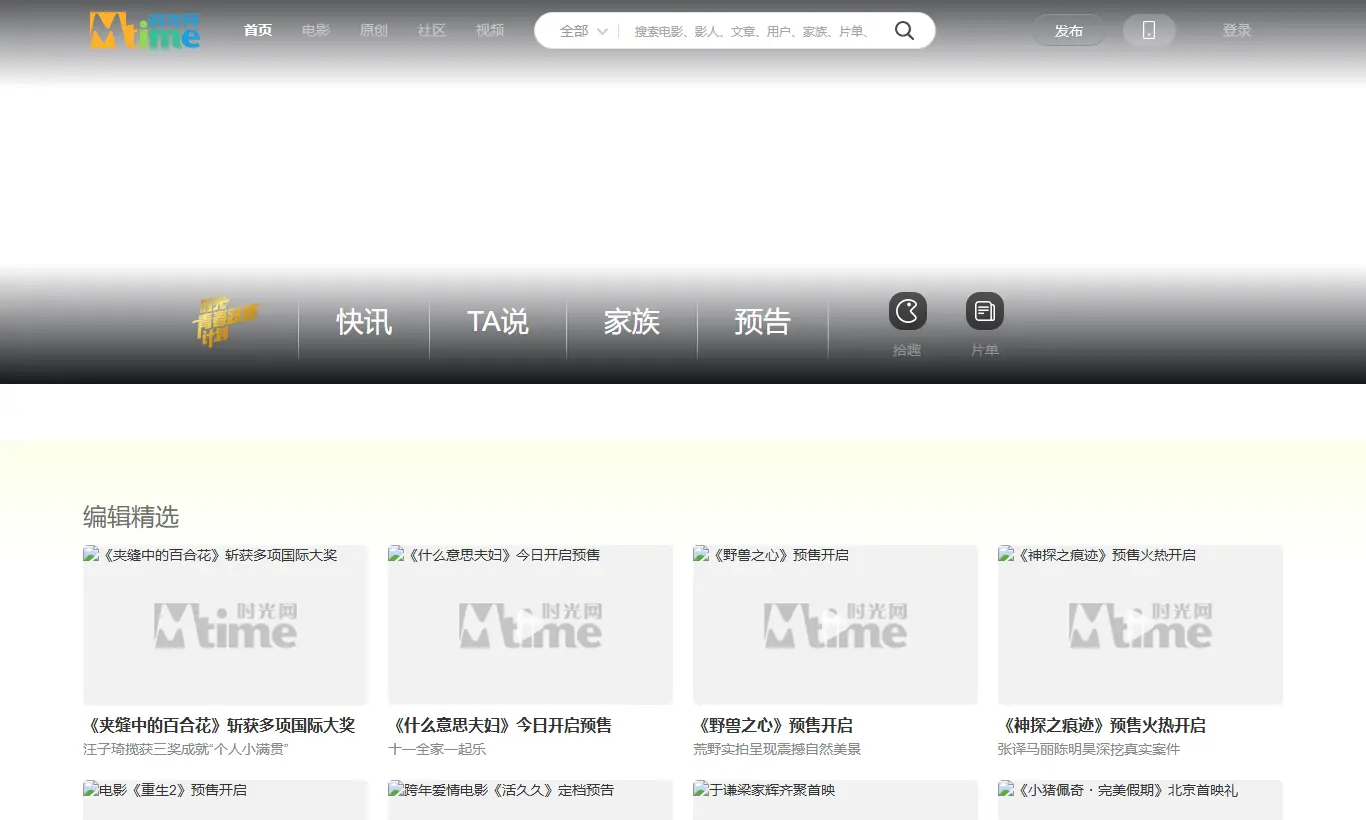The height and width of the screenshot is (820, 1366).
Task: Open the 《活久久》定档预告 thumbnail
Action: coord(531,800)
